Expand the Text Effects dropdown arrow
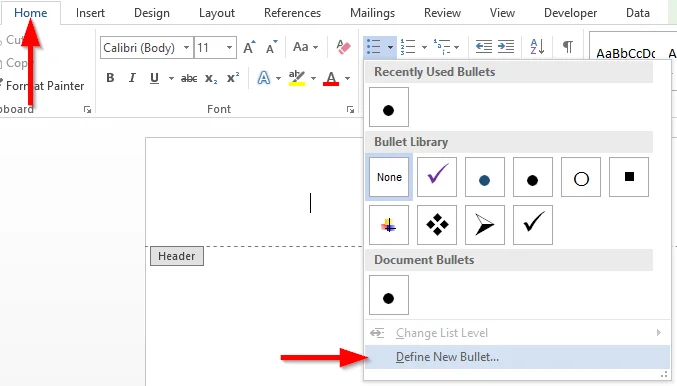The height and width of the screenshot is (386, 677). 278,78
